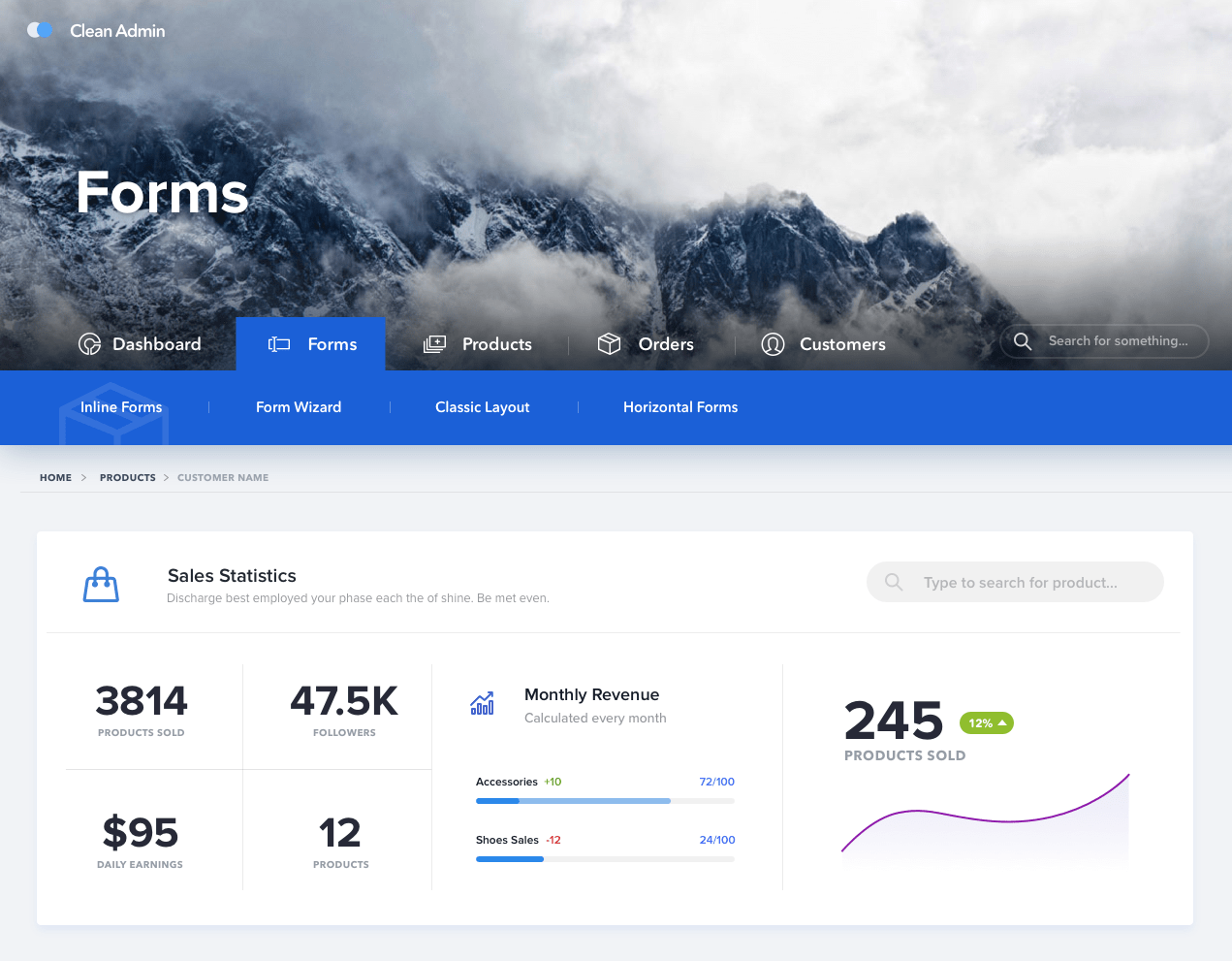The image size is (1232, 961).
Task: Click the PRODUCTS breadcrumb link
Action: [127, 477]
